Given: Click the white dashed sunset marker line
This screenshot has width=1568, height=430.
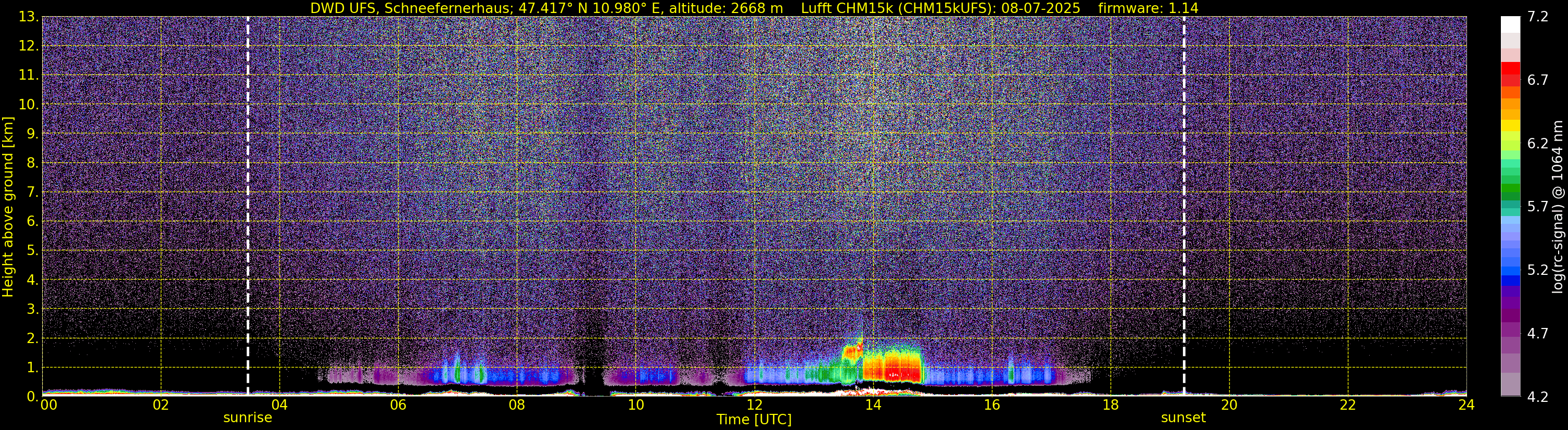Looking at the screenshot, I should pos(1184,206).
